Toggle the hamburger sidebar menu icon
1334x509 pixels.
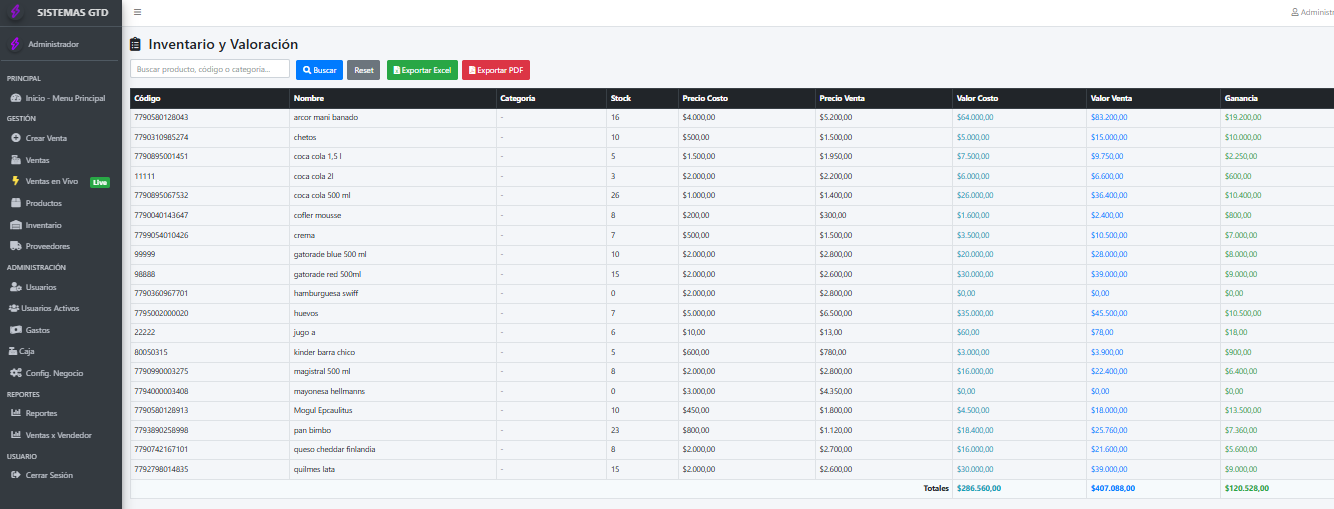[x=137, y=12]
